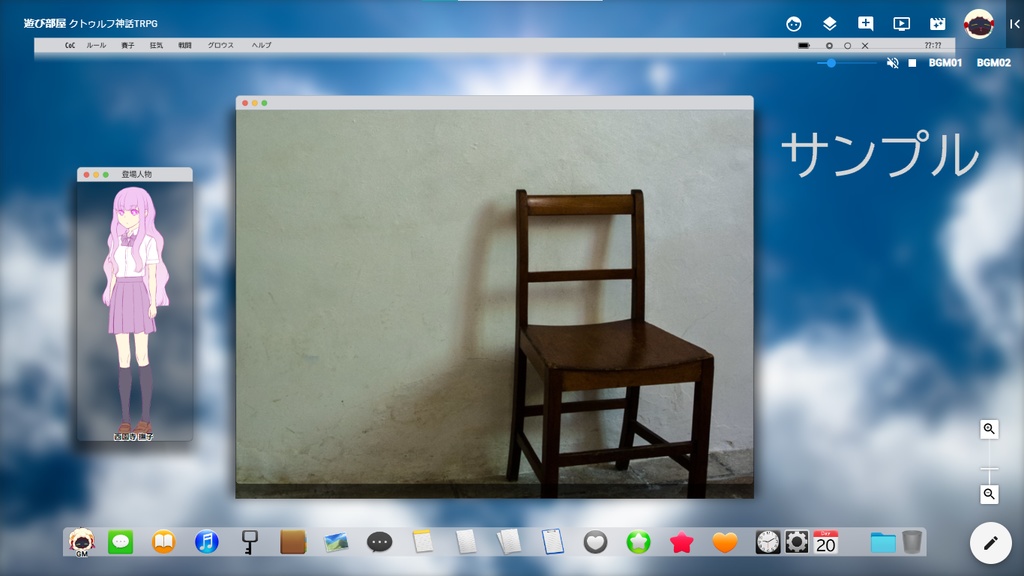Click the add-note plus icon
This screenshot has height=576, width=1024.
(x=865, y=24)
